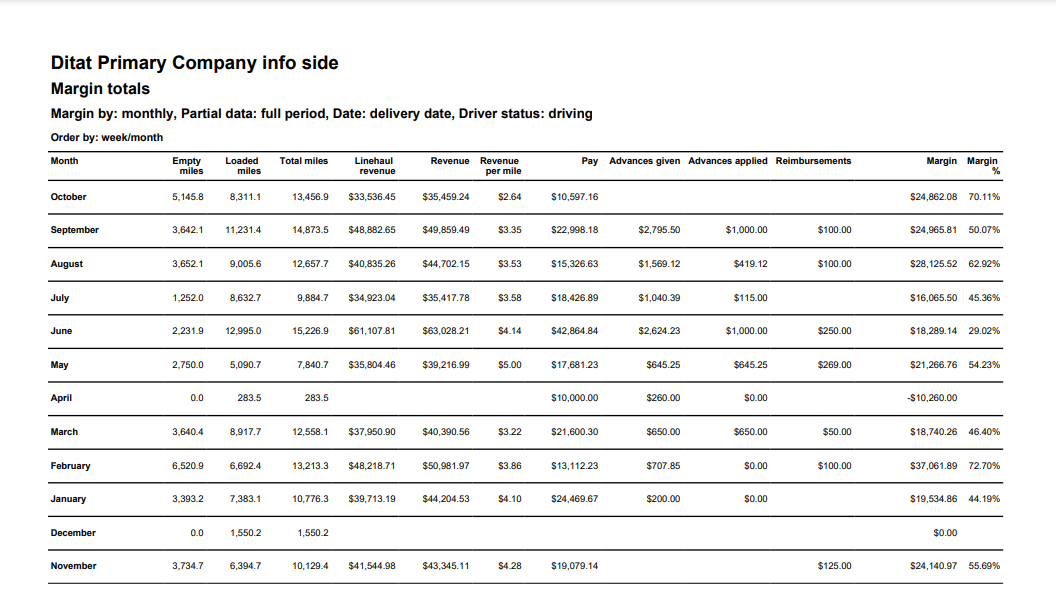Click the April margin value -$10,260.00
This screenshot has height=608, width=1056.
click(931, 398)
